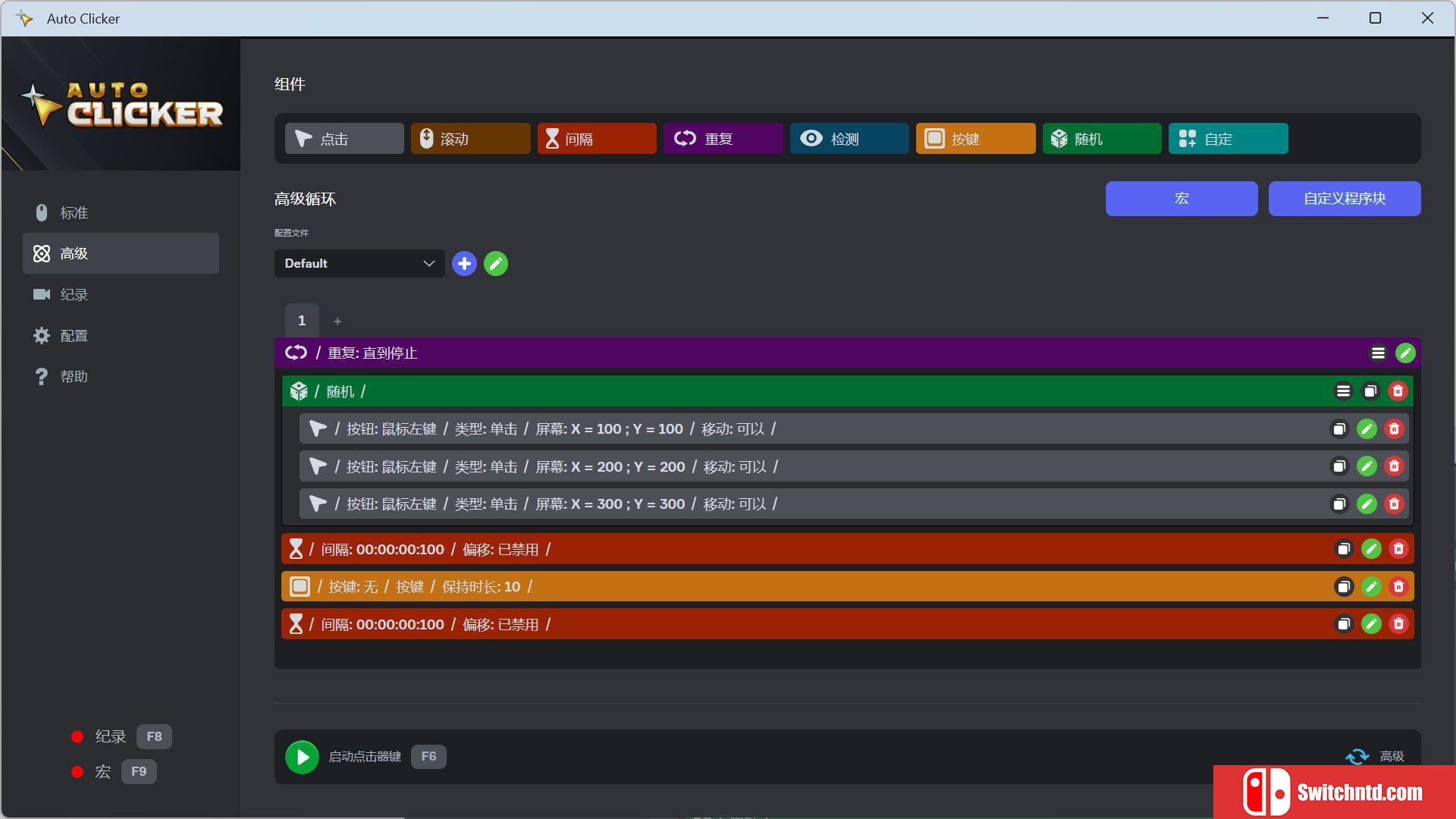Open the 宏 macro button
The width and height of the screenshot is (1456, 819).
[1181, 199]
